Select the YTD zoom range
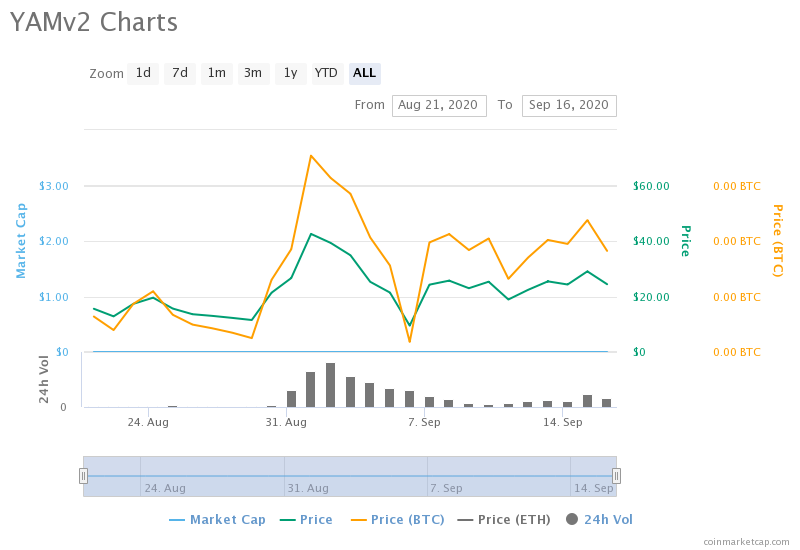800x550 pixels. [327, 73]
